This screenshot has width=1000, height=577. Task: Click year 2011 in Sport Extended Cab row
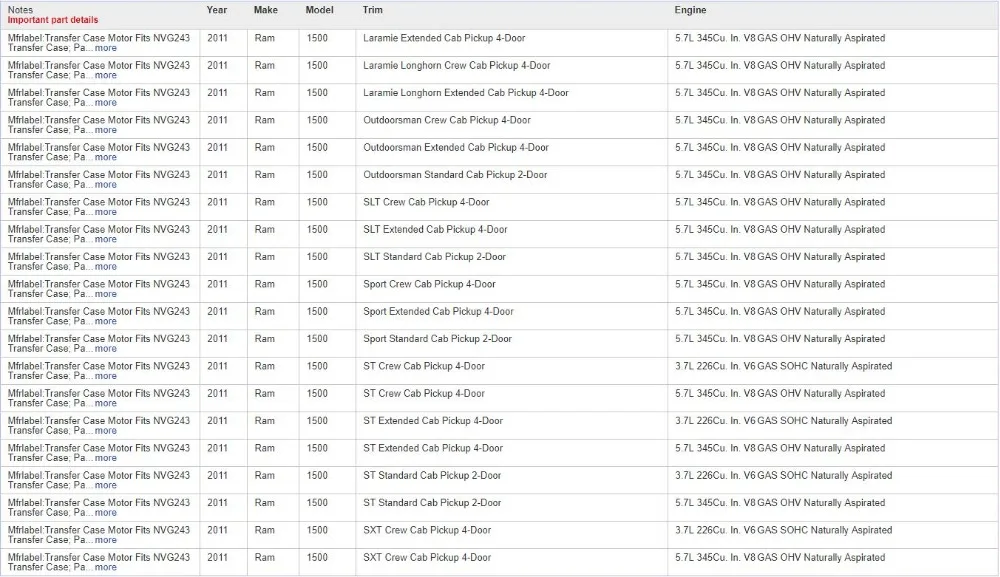(x=217, y=312)
